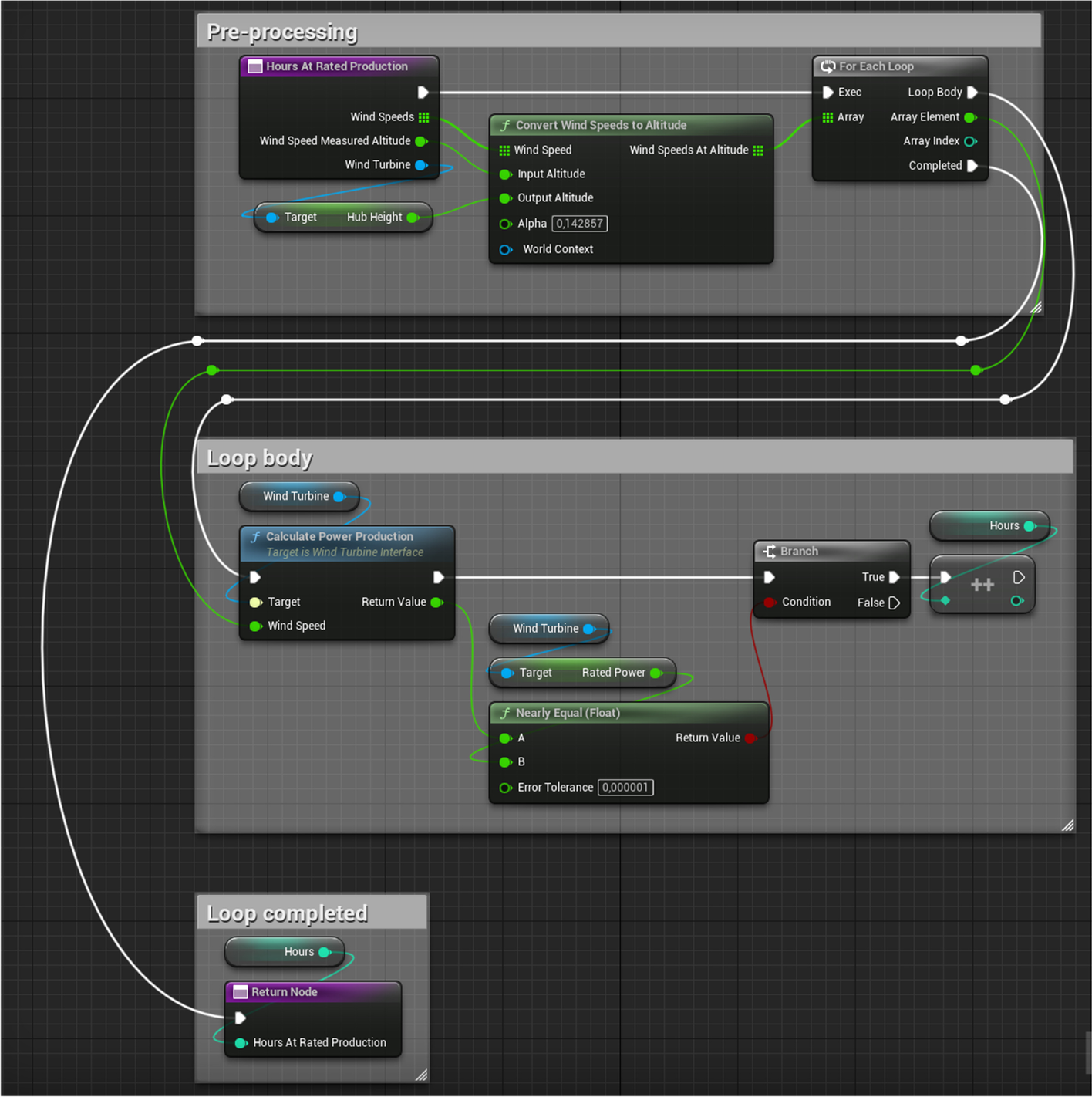Image resolution: width=1092 pixels, height=1097 pixels.
Task: Click the Wind Speed Measured Altitude output pin
Action: click(x=421, y=141)
